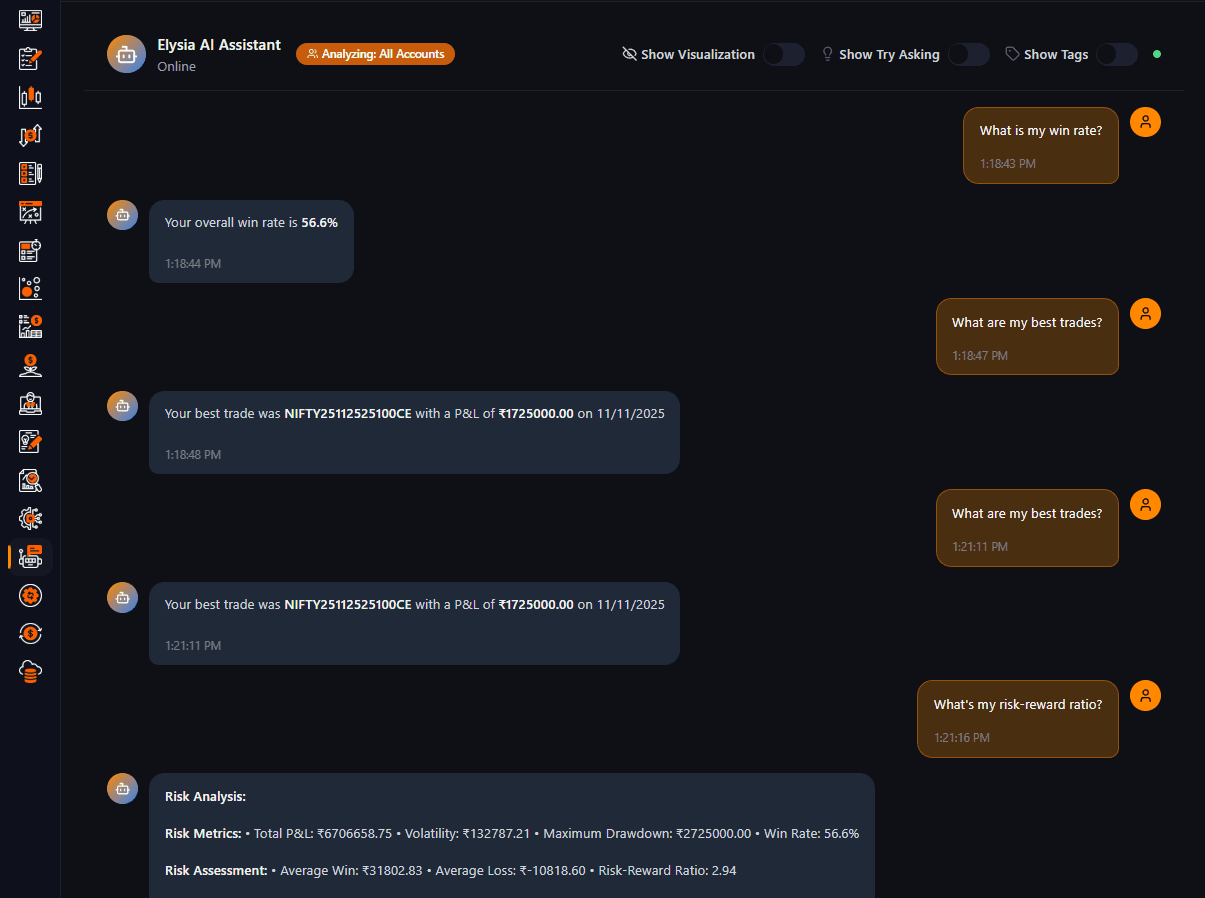Select the gears automation sidebar icon
The width and height of the screenshot is (1205, 898).
tap(30, 518)
